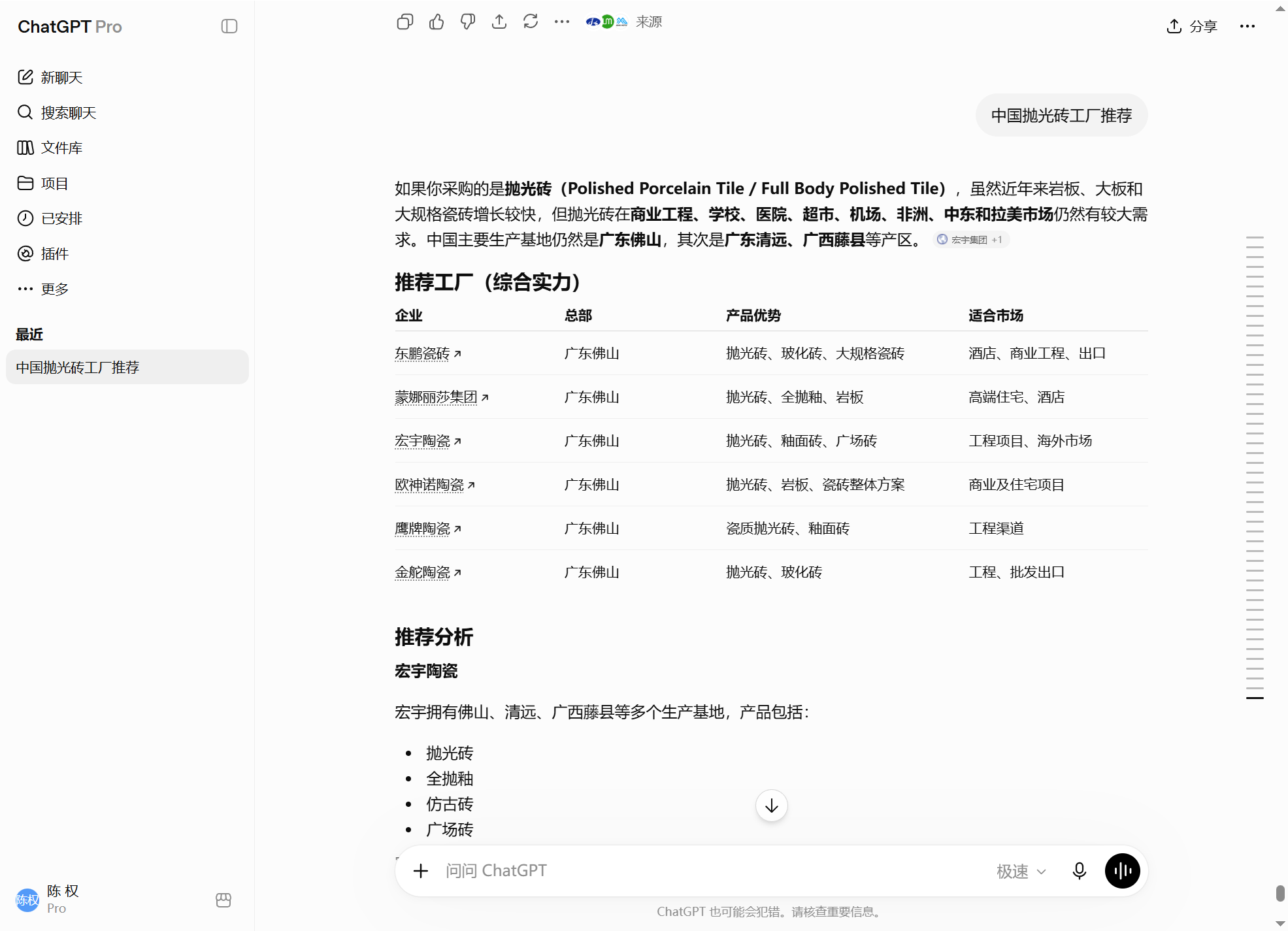Open 已安排 scheduled tasks

pyautogui.click(x=127, y=218)
